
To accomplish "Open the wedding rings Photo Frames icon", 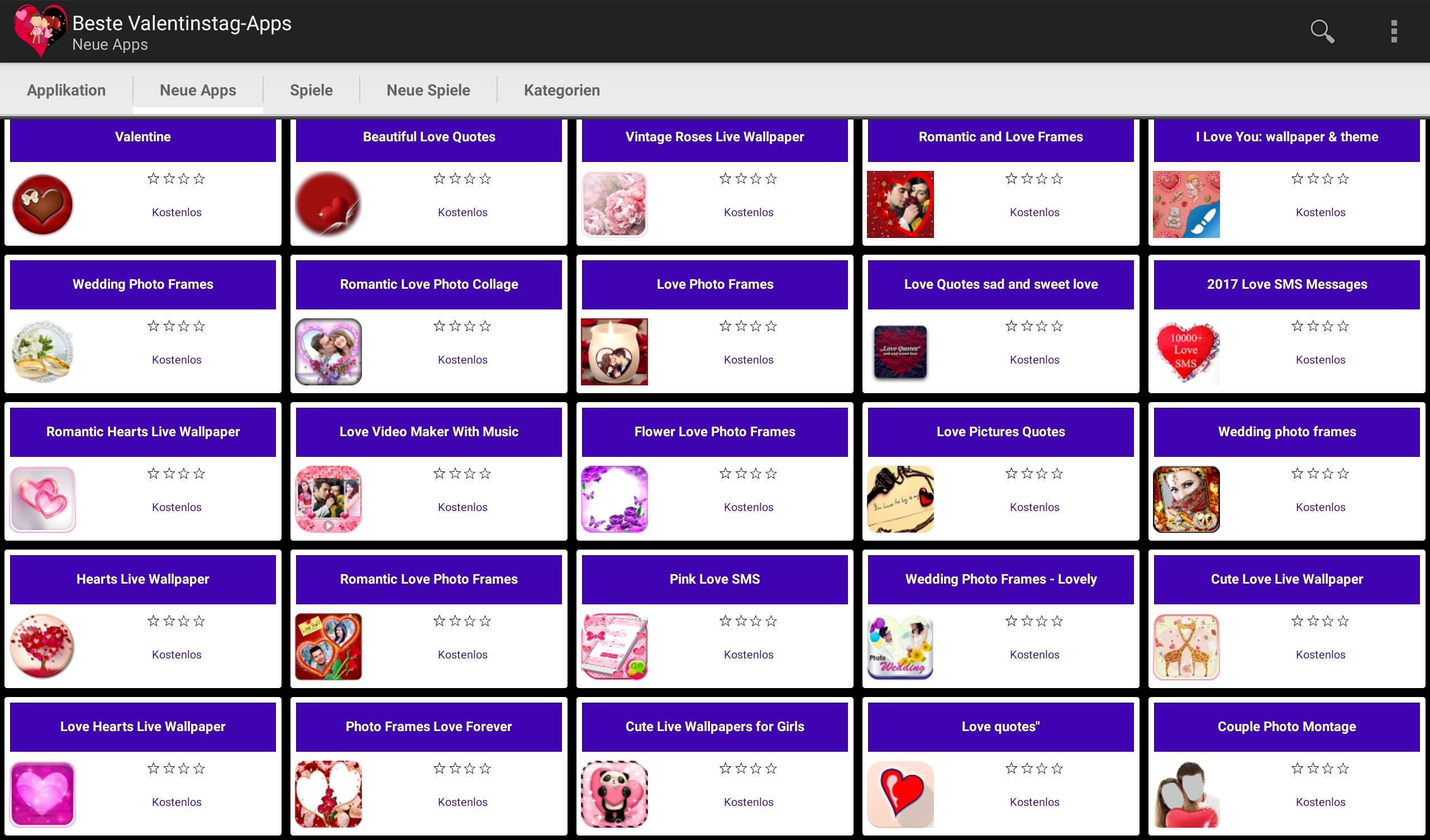I will click(42, 352).
